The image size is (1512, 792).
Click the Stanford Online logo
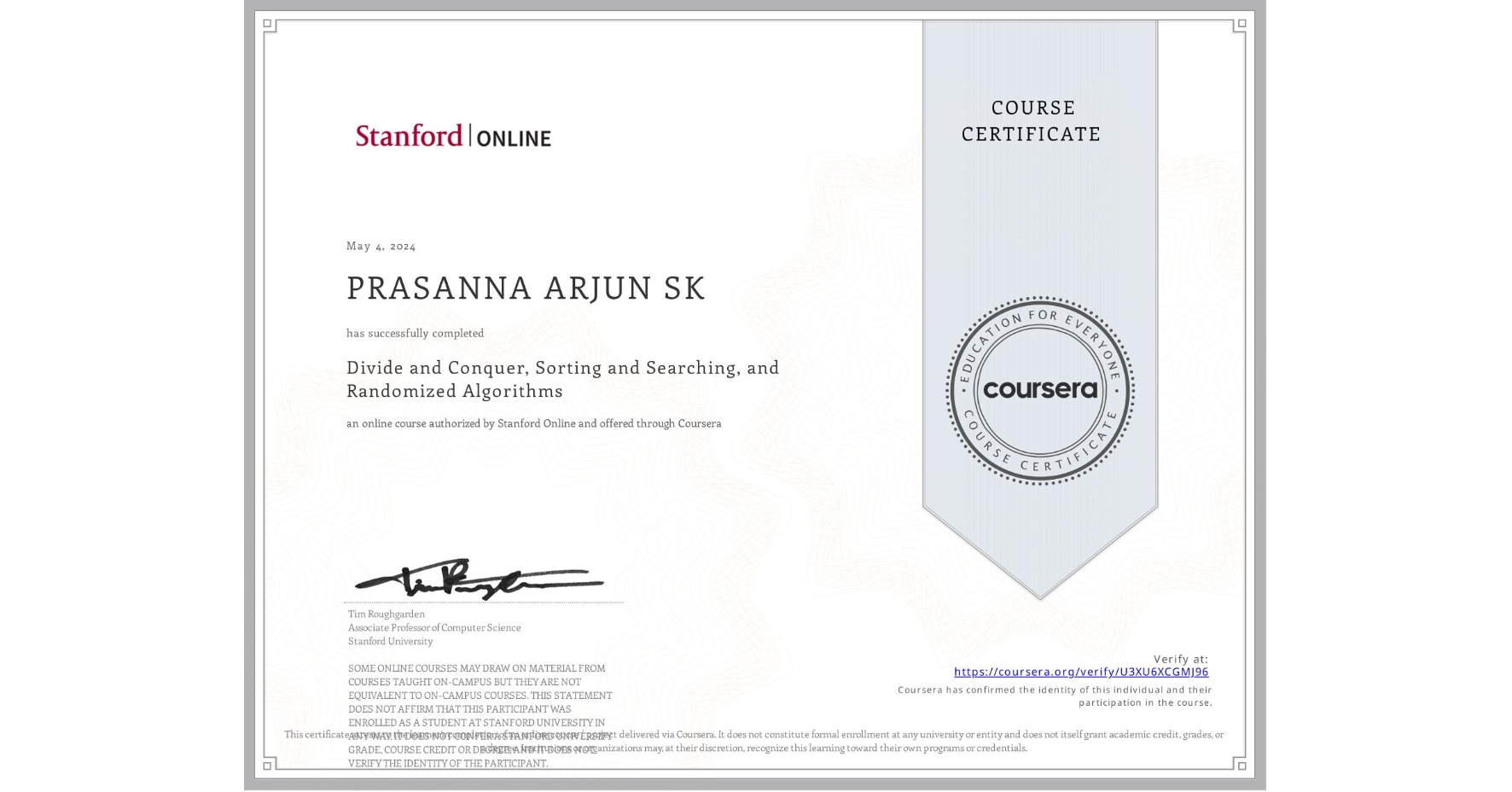click(x=453, y=136)
